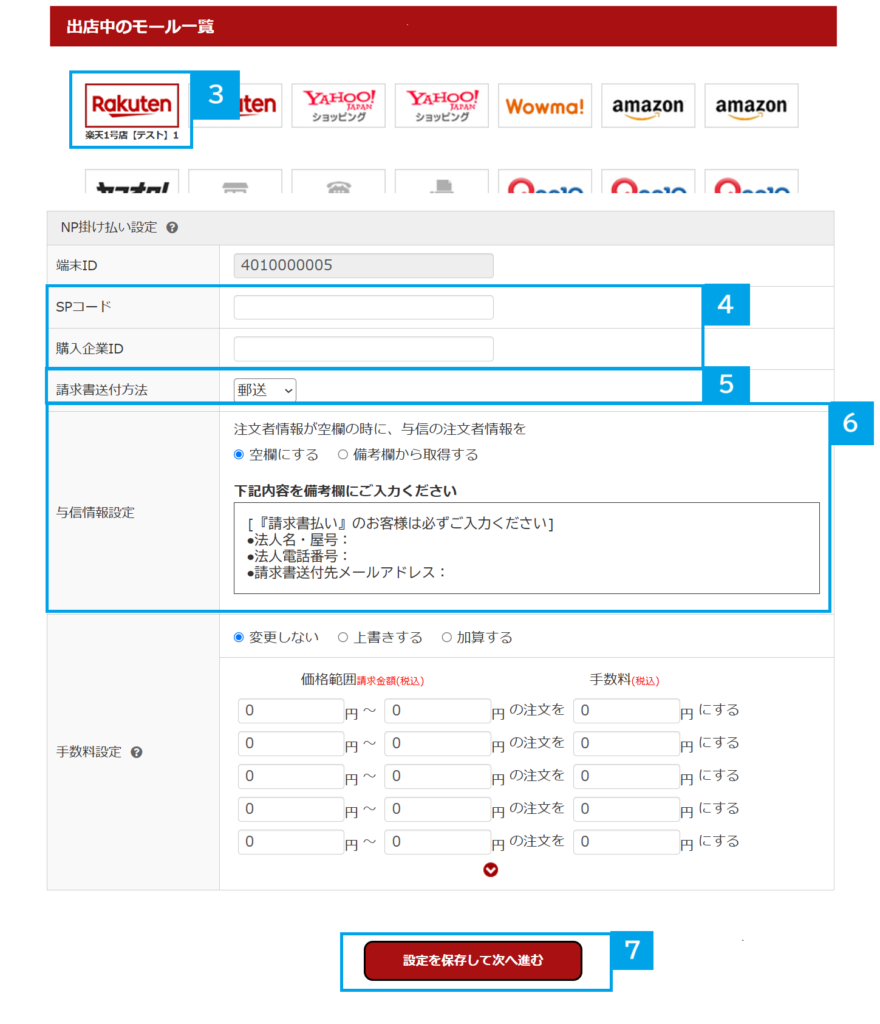Click the 端末ID field showing 4010000005
The image size is (880, 1024).
364,266
